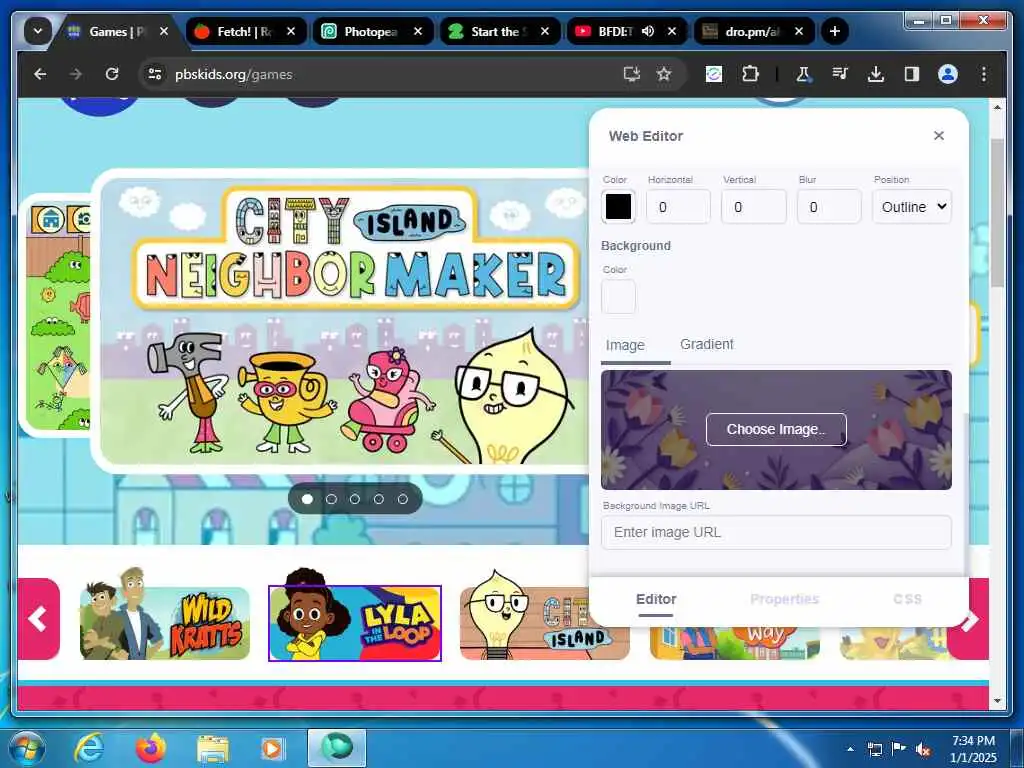
Task: Open the City Island Neighbor Maker banner
Action: click(x=345, y=320)
